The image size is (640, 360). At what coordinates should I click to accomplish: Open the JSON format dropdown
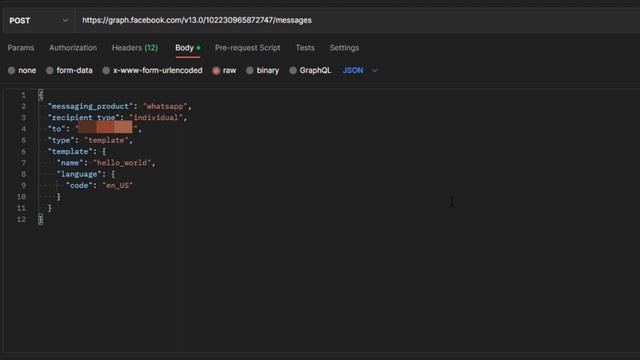pos(360,71)
